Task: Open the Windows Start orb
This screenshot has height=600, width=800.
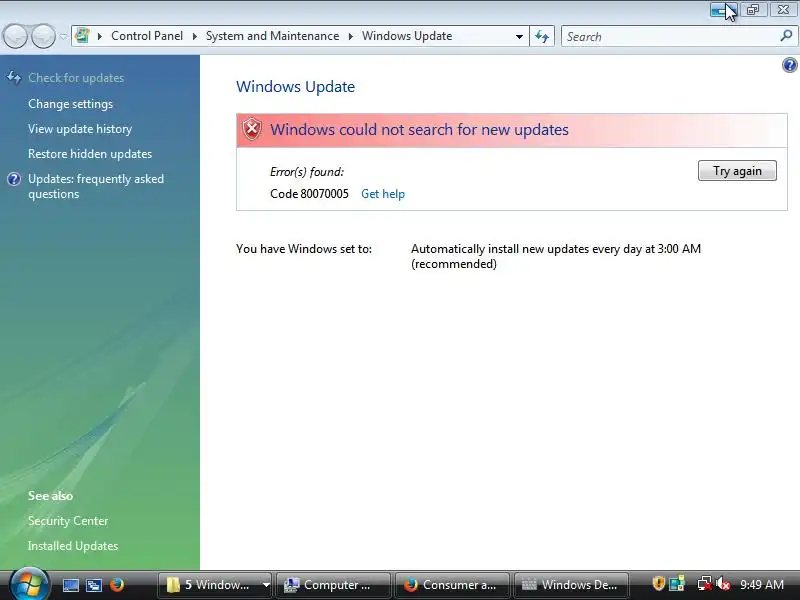Action: pos(29,584)
